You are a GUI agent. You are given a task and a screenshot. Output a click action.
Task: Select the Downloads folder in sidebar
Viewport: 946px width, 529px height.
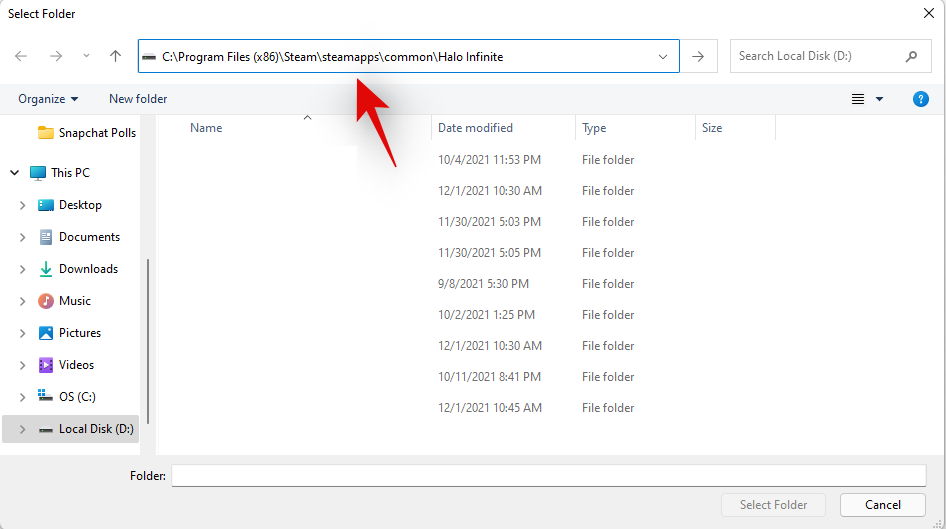pyautogui.click(x=88, y=269)
